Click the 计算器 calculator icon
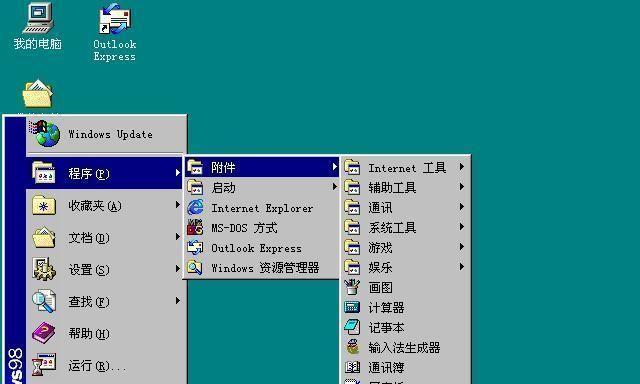Screen dimensions: 640x384 pos(352,307)
